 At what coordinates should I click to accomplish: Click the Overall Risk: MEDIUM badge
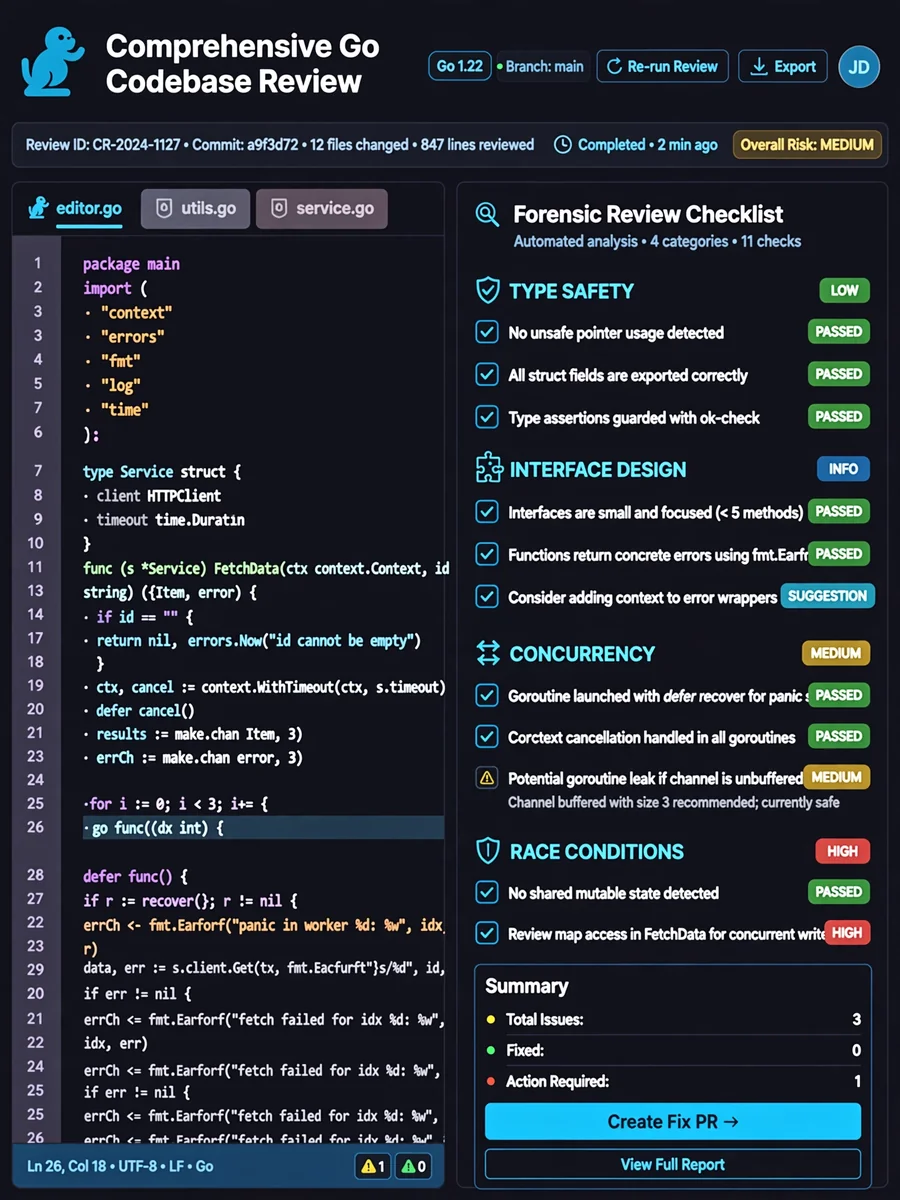tap(807, 144)
